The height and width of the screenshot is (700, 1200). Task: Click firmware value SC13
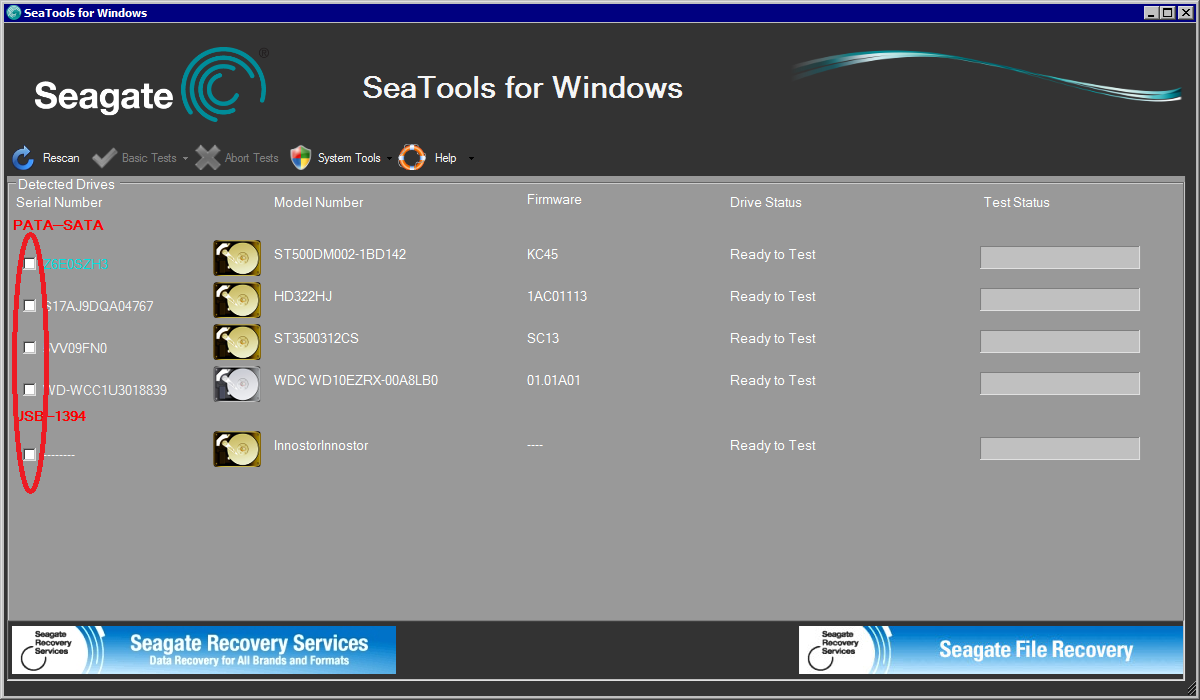(x=543, y=338)
